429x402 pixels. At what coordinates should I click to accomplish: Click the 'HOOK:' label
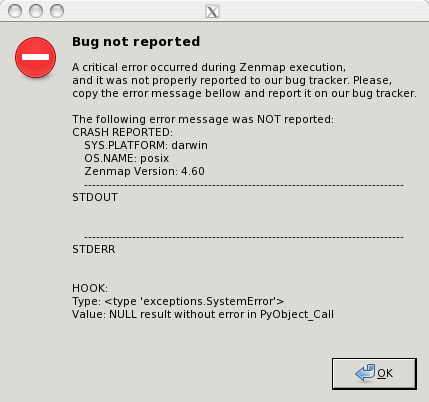[90, 288]
